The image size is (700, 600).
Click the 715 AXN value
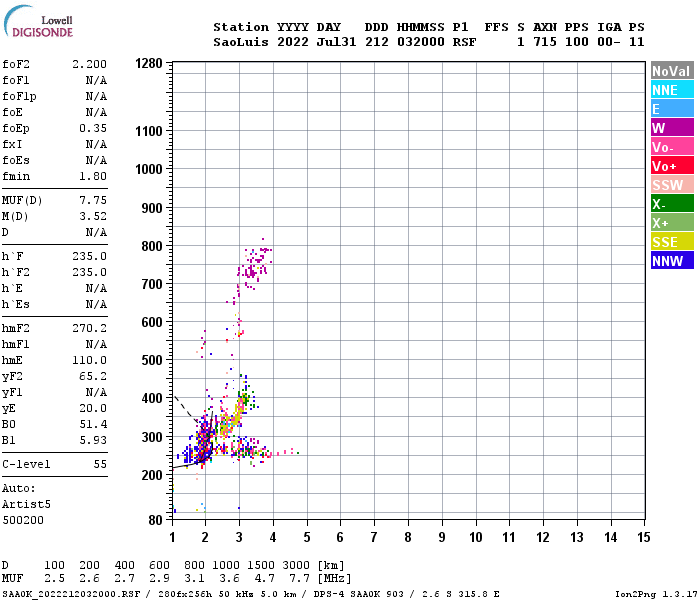pos(545,42)
